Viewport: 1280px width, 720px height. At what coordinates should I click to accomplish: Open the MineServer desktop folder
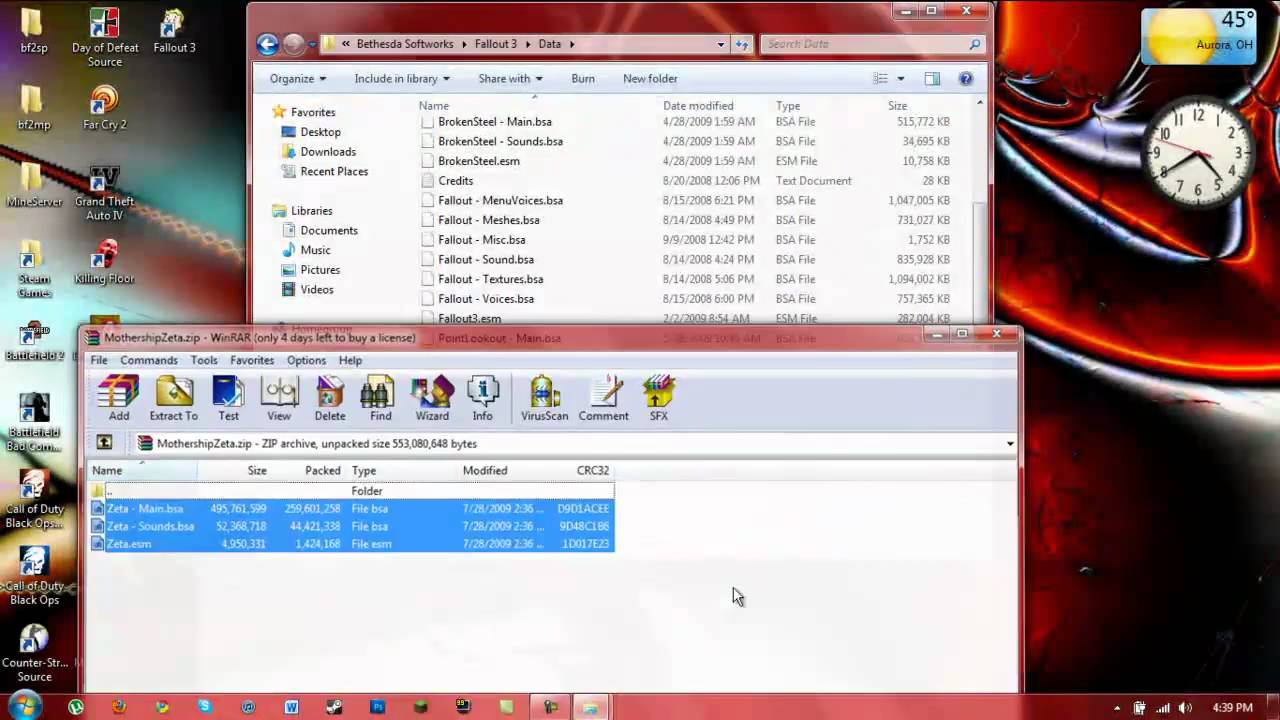(x=34, y=185)
